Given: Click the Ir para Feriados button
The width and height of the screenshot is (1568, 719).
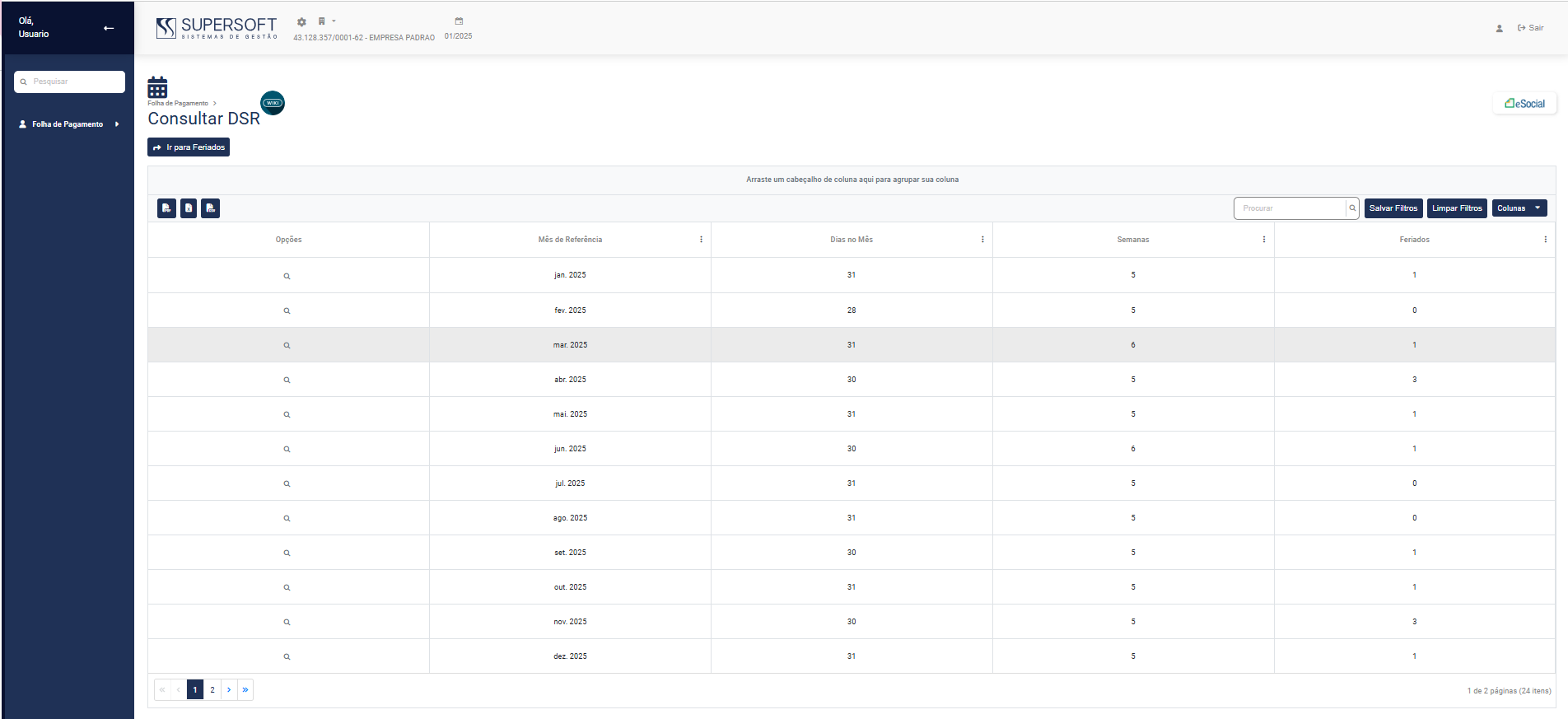Looking at the screenshot, I should point(189,147).
